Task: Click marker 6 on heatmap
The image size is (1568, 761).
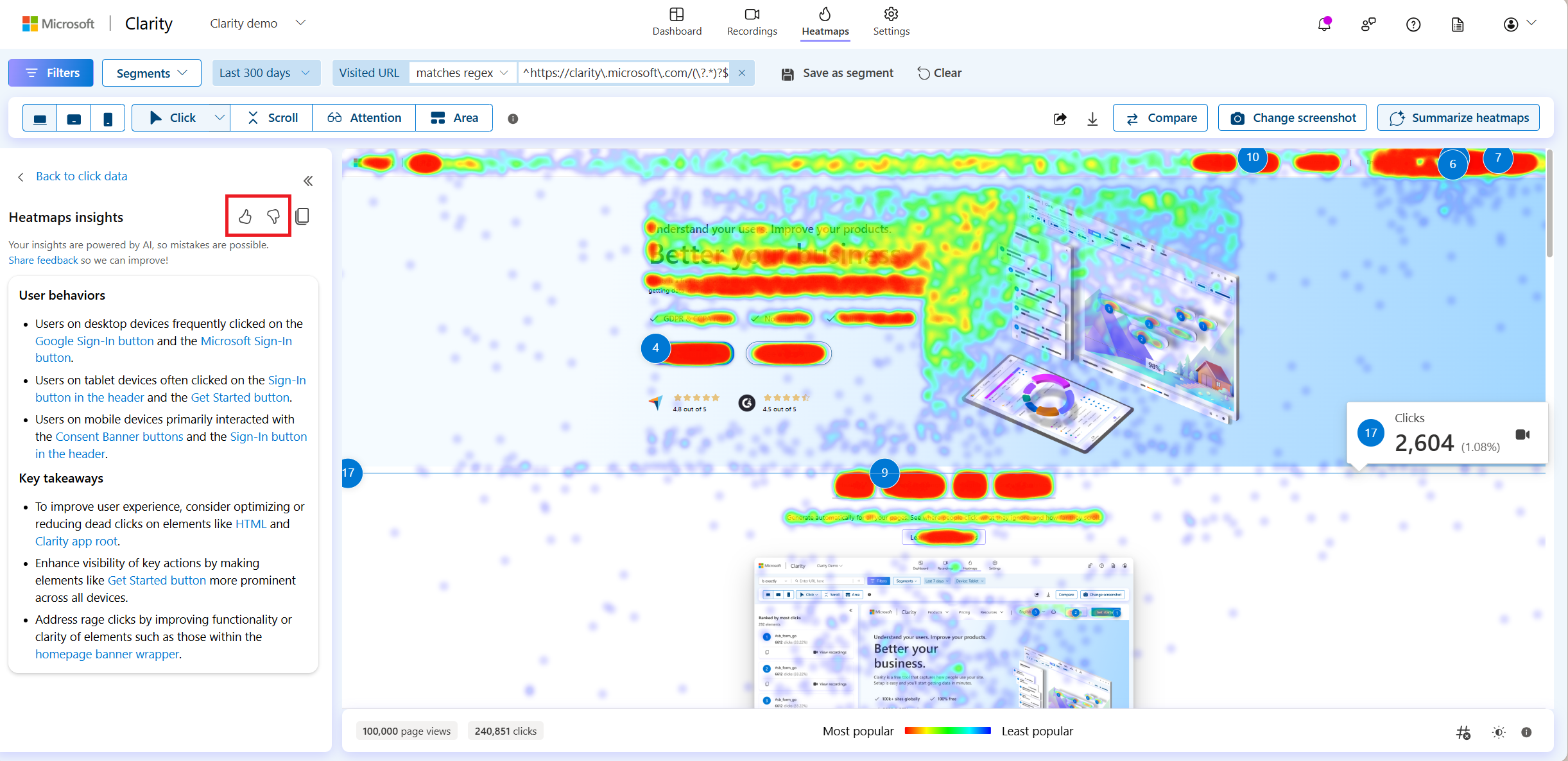Action: coord(1452,164)
